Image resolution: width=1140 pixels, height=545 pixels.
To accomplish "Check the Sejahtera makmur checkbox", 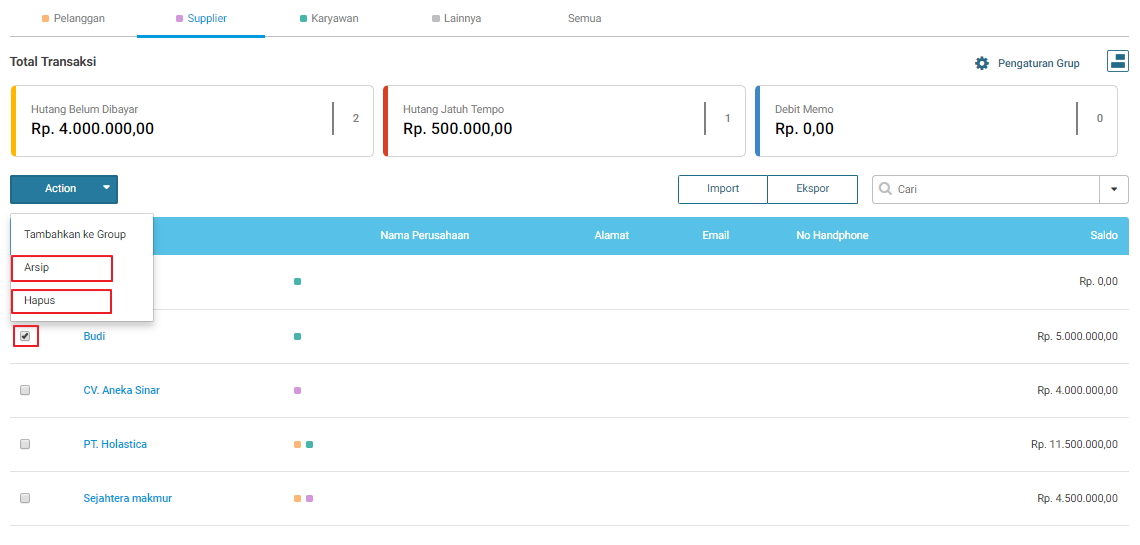I will tap(25, 498).
